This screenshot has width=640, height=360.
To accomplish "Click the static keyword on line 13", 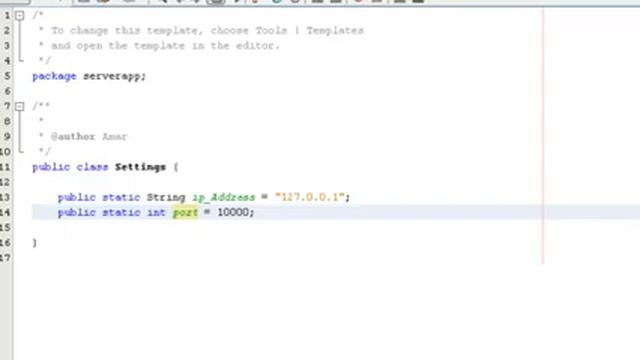I will click(121, 198).
